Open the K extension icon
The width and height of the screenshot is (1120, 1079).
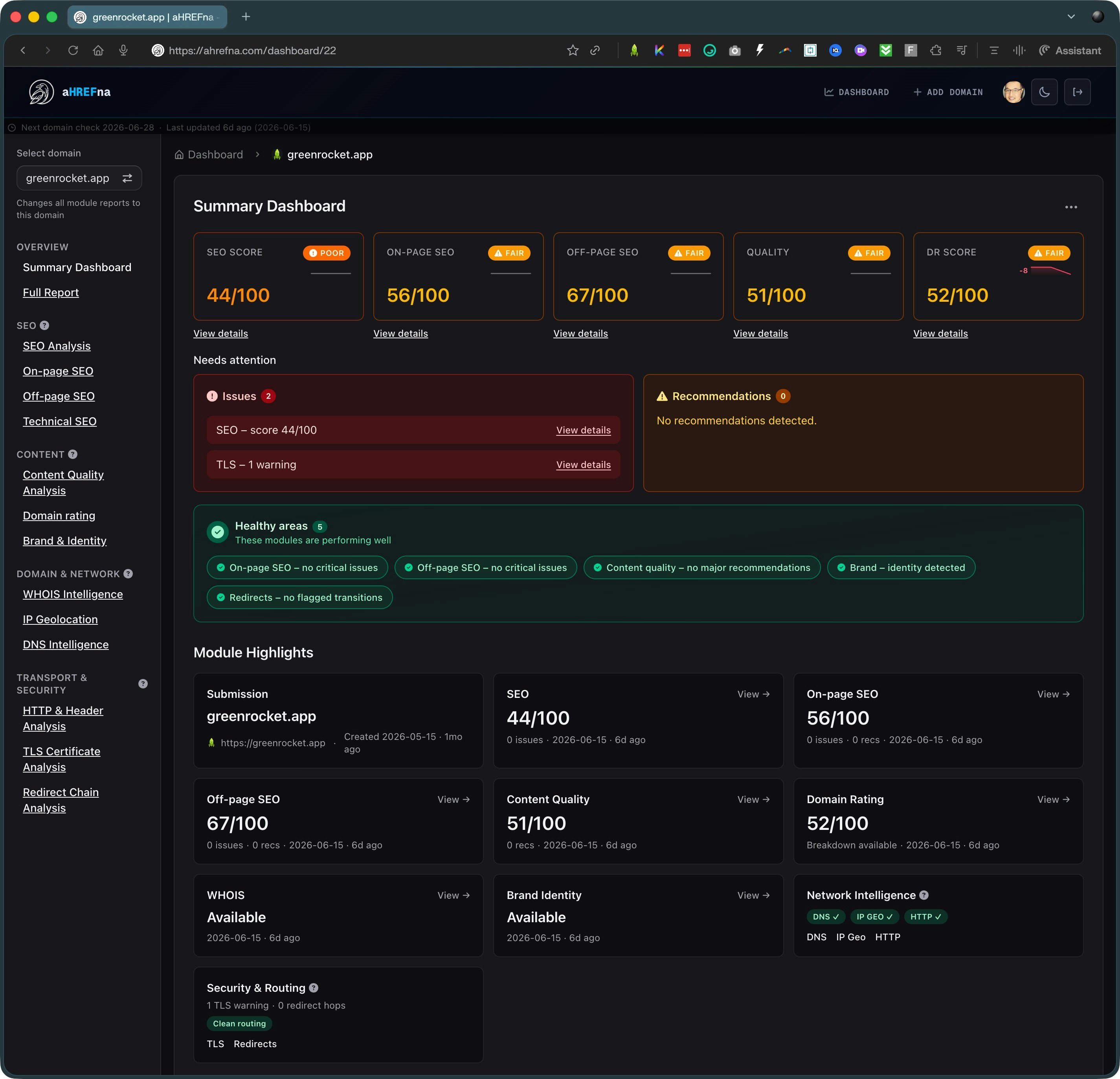coord(659,50)
